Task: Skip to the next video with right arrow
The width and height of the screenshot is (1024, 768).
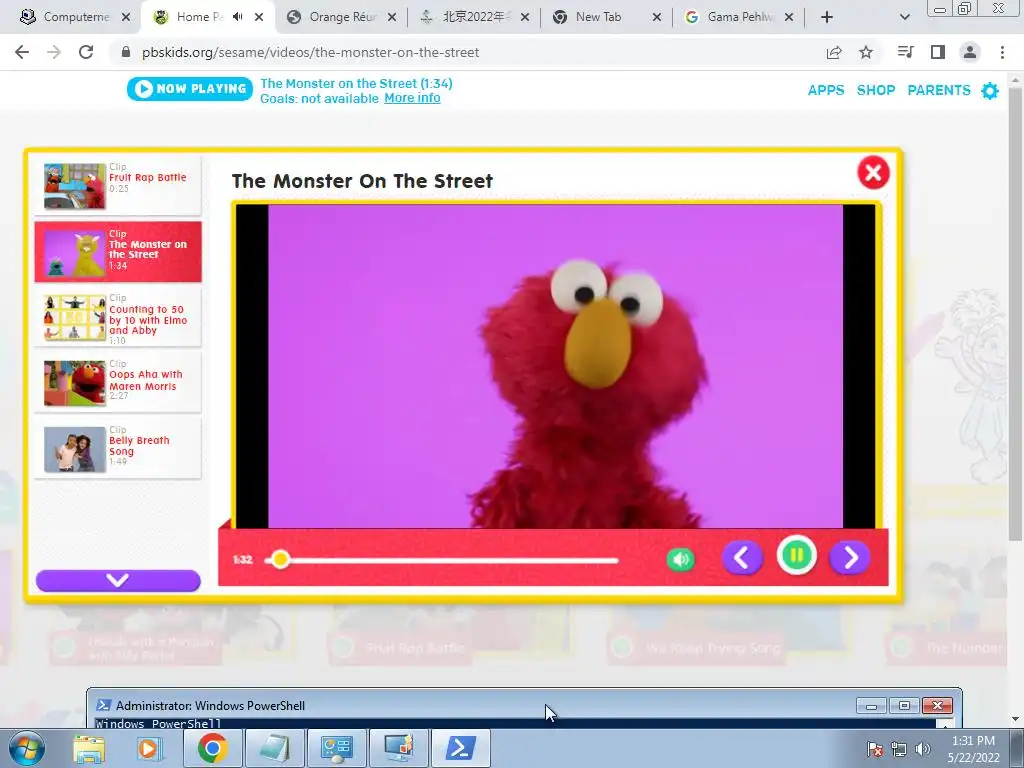Action: pos(850,558)
